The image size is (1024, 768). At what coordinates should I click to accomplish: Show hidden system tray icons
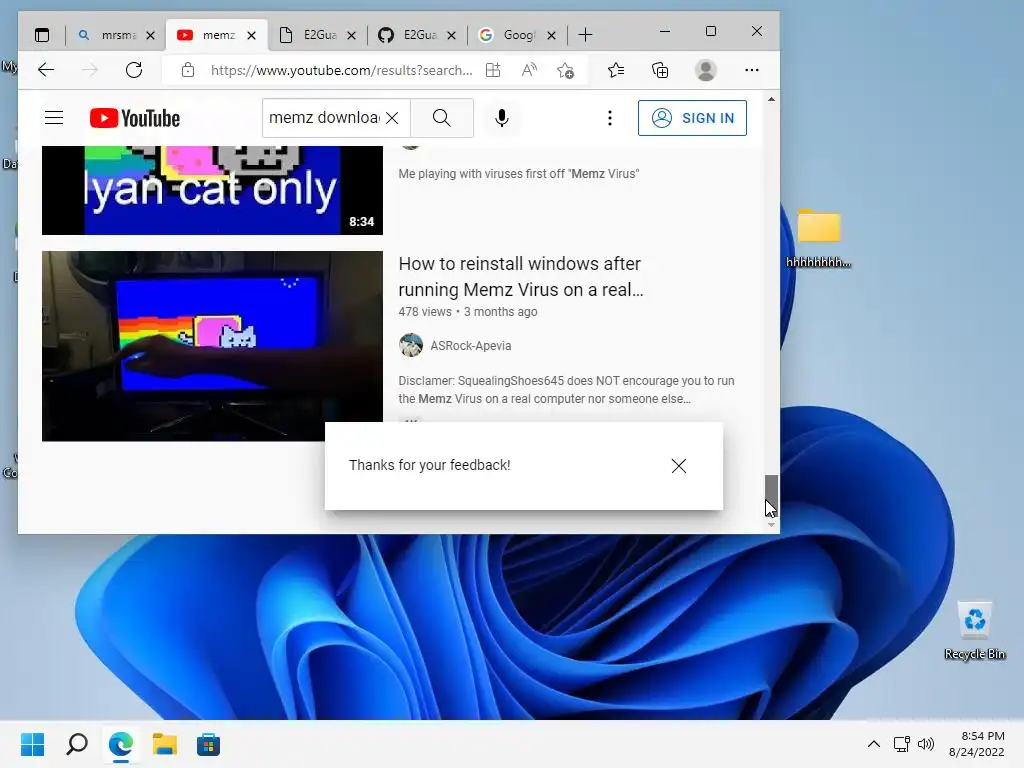(x=874, y=744)
